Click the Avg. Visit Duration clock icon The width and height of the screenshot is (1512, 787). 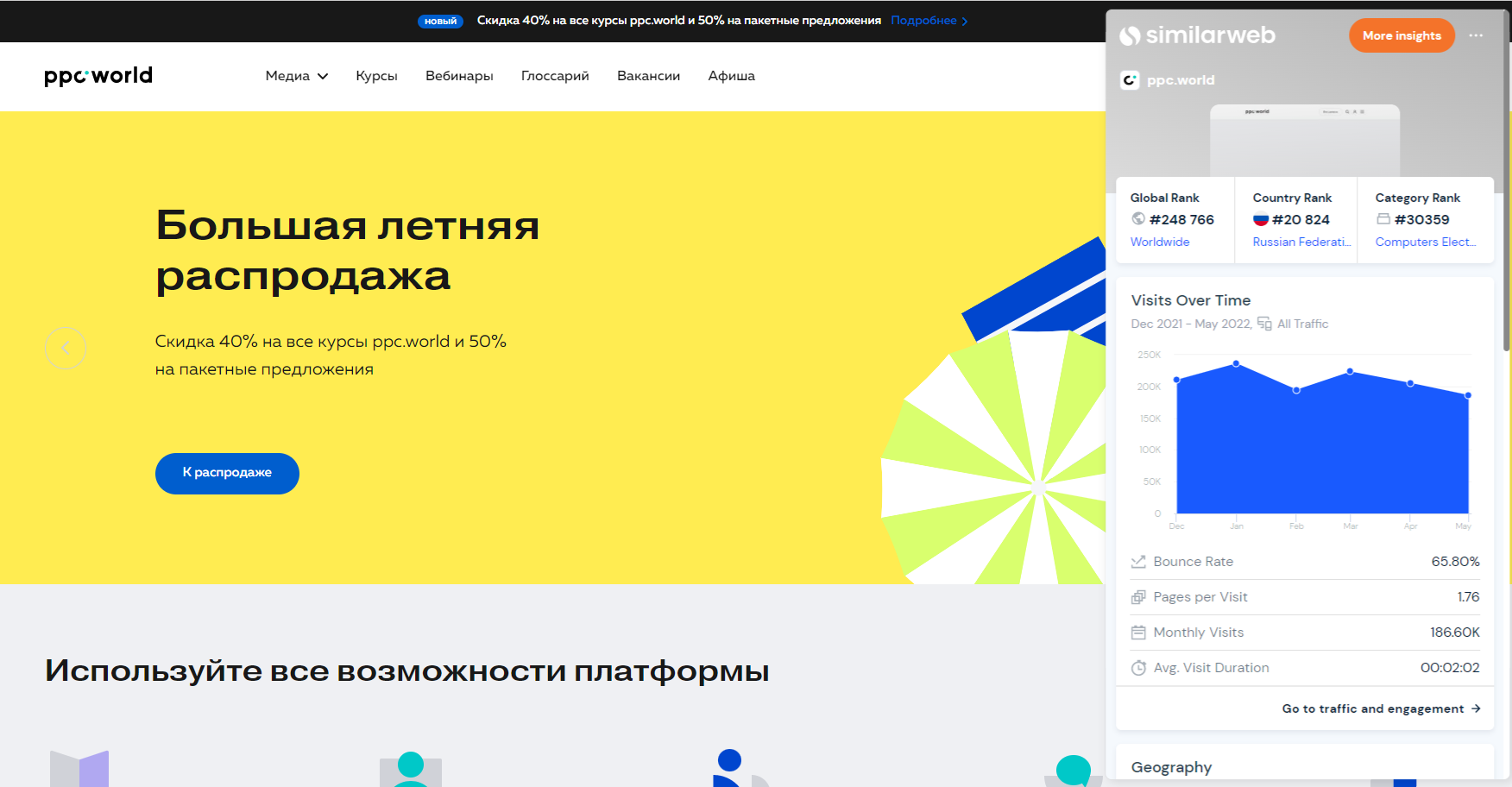[x=1138, y=668]
